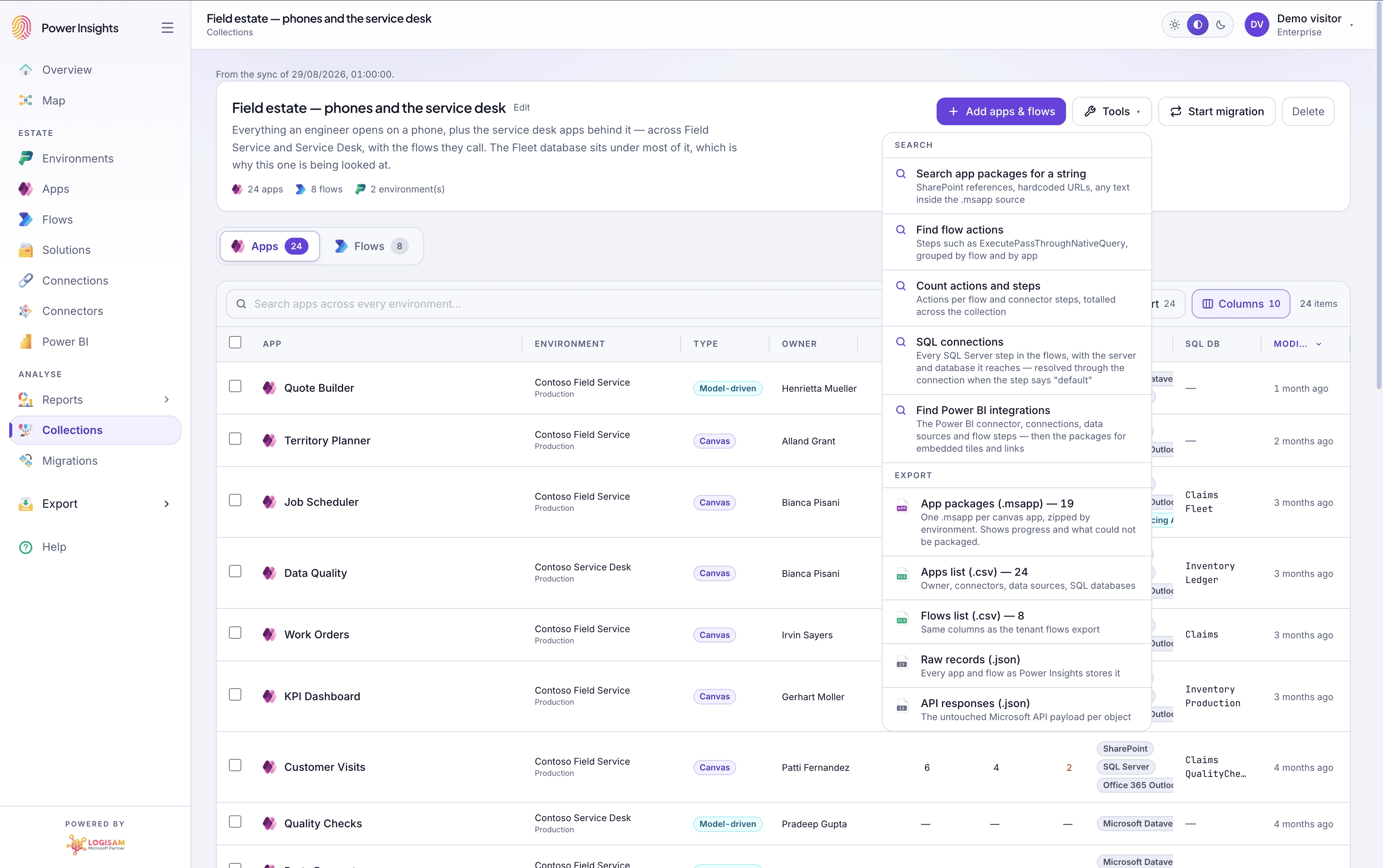Click the Edit link beside collection title

click(x=521, y=108)
